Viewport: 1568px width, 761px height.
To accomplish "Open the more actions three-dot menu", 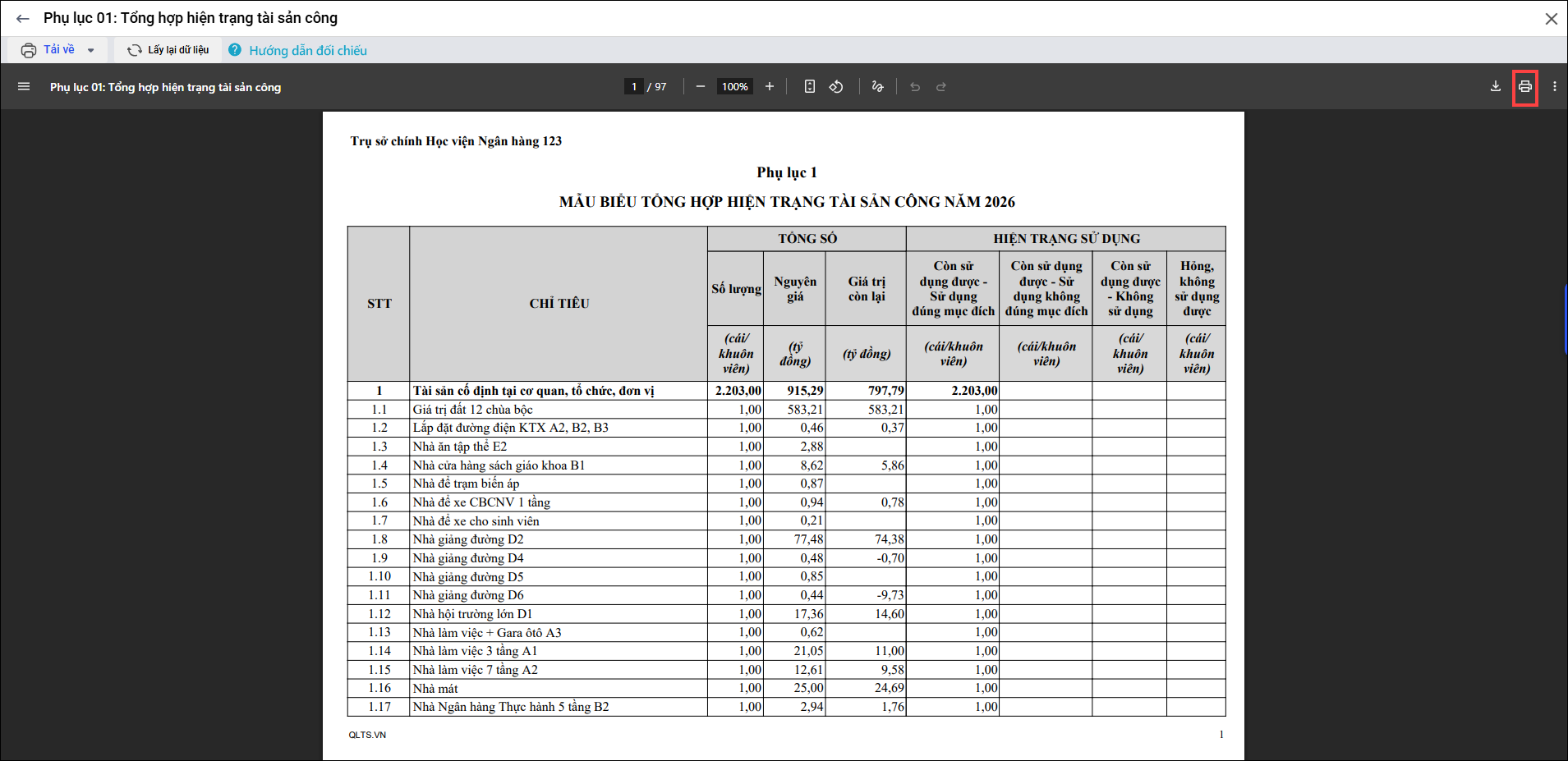I will tap(1555, 86).
